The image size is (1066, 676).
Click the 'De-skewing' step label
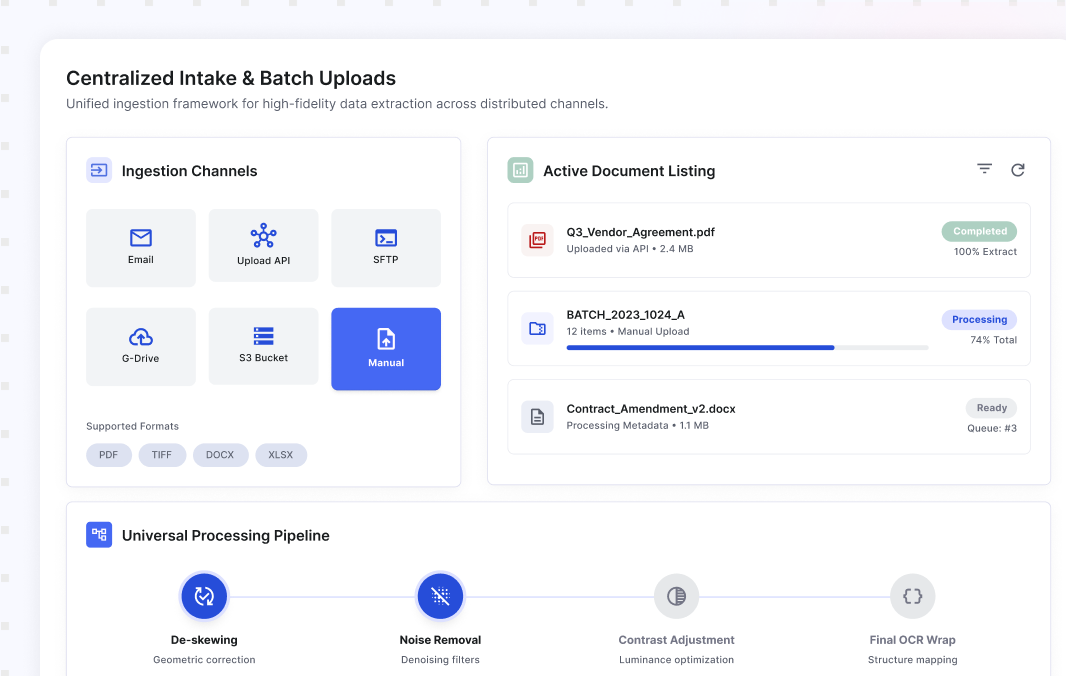click(204, 640)
